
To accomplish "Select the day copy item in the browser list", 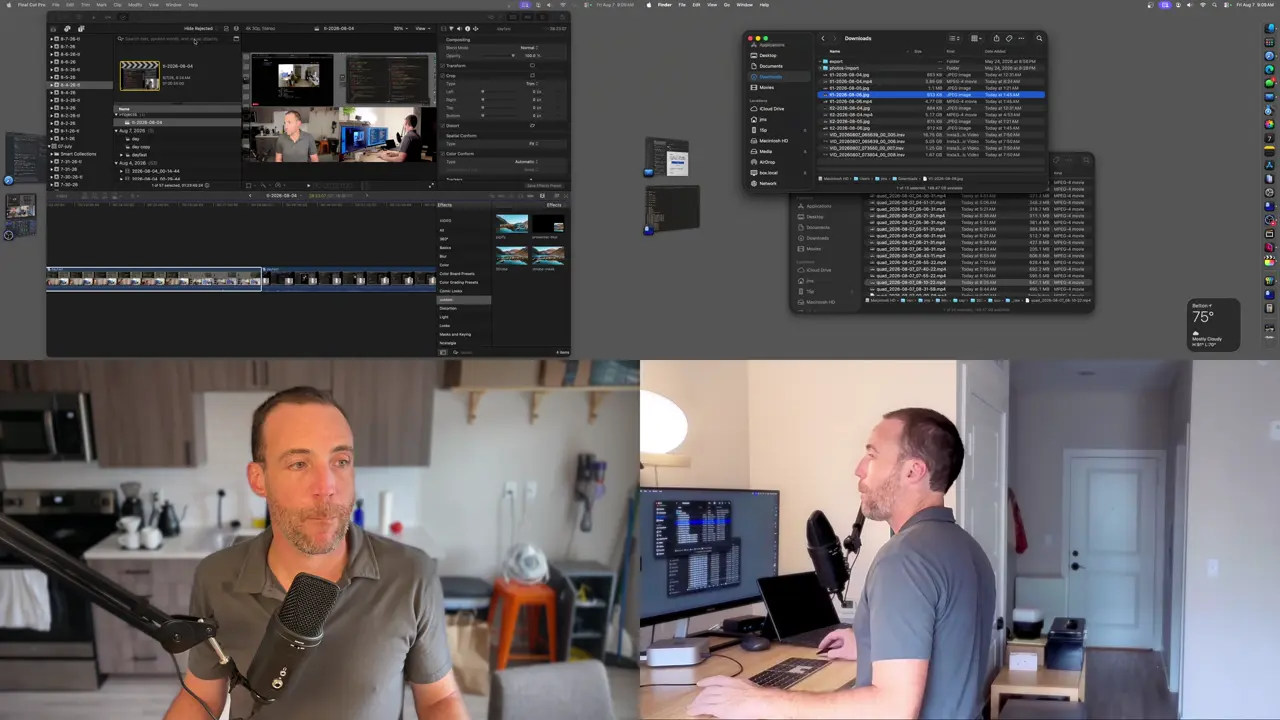I will point(141,147).
